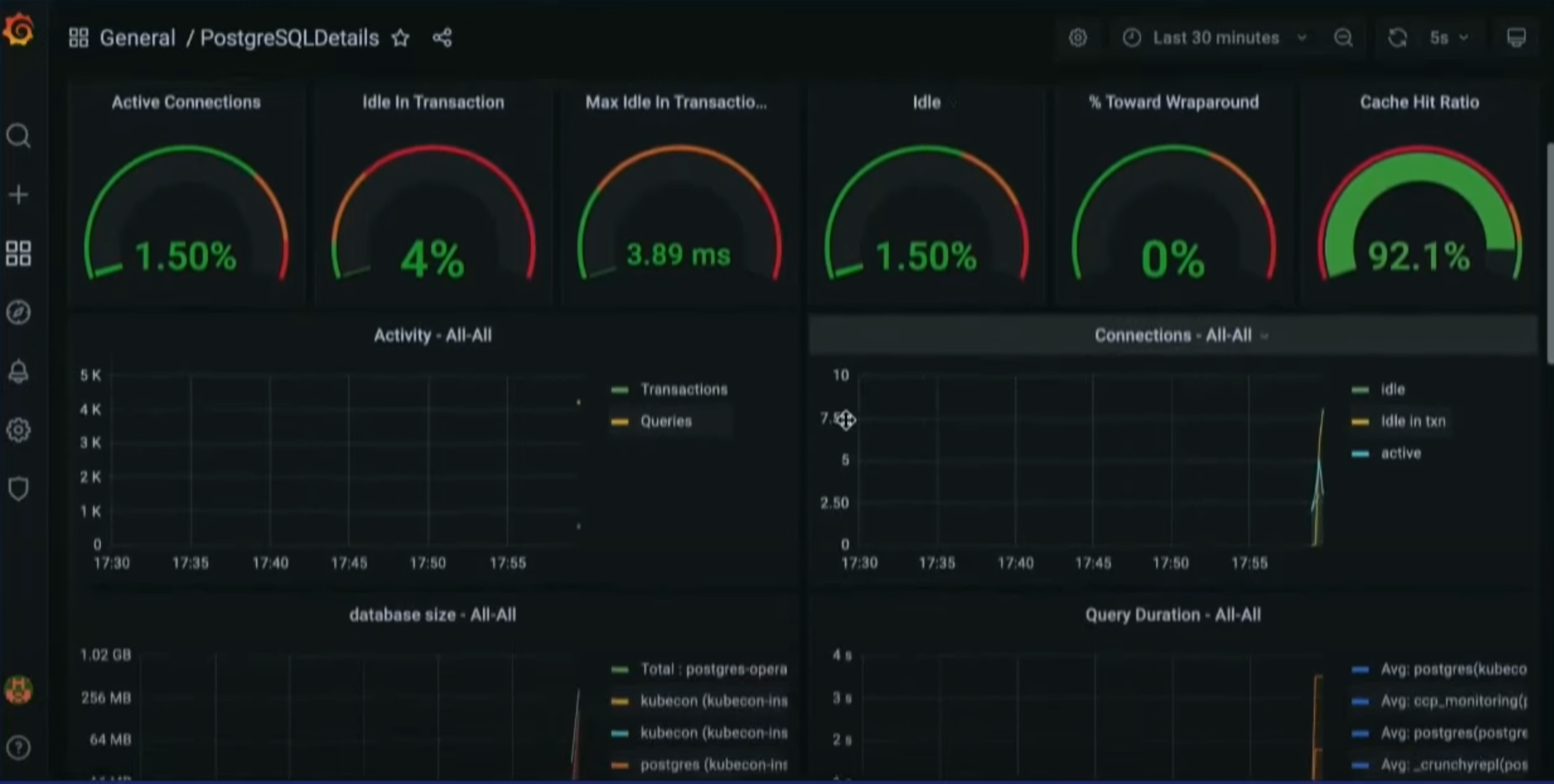Viewport: 1554px width, 784px height.
Task: Click cyan color swatch of active legend
Action: (x=1360, y=454)
